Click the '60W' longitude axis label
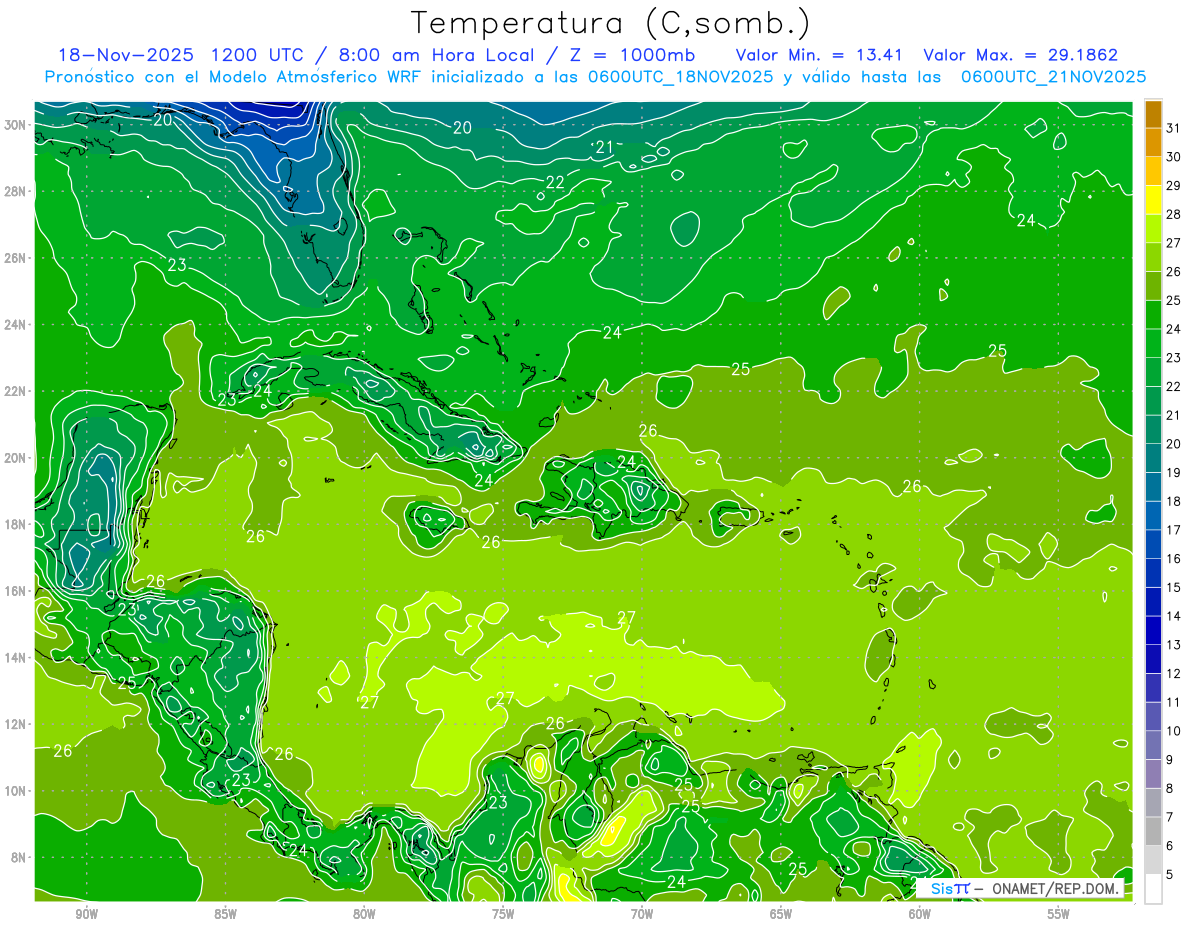 tap(920, 914)
